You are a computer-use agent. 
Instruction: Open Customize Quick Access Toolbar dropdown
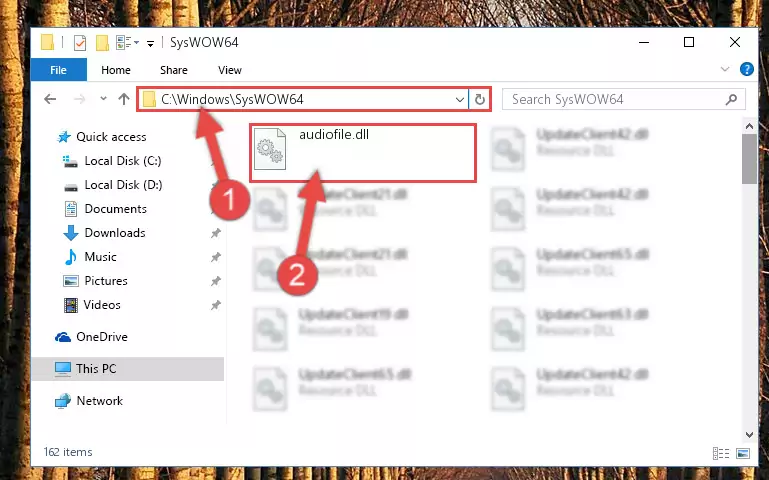pyautogui.click(x=151, y=43)
